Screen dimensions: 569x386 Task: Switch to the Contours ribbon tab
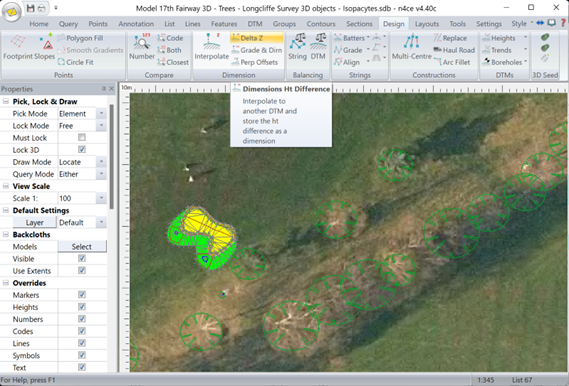click(321, 24)
